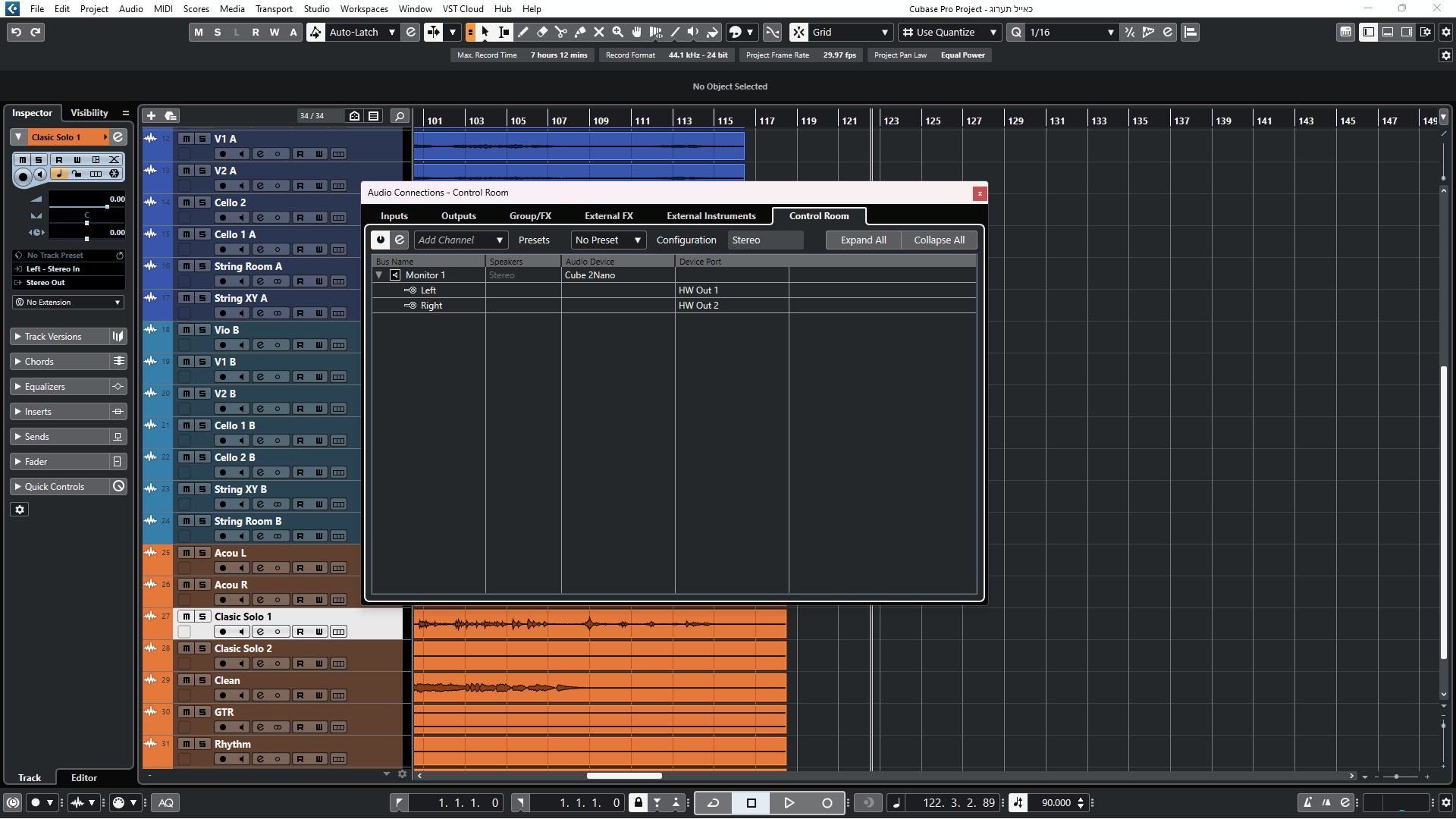Click the Expand All button
This screenshot has width=1456, height=819.
(863, 240)
